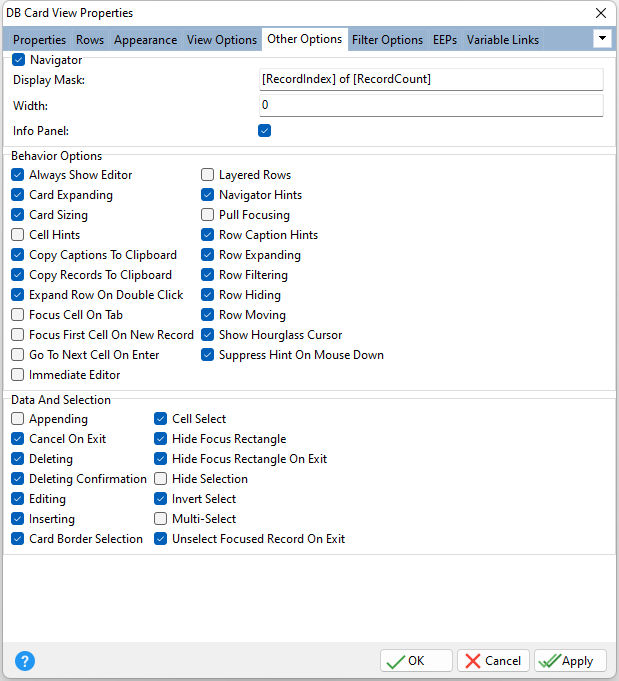Uncheck the Info Panel checkbox
This screenshot has height=681, width=619.
265,130
